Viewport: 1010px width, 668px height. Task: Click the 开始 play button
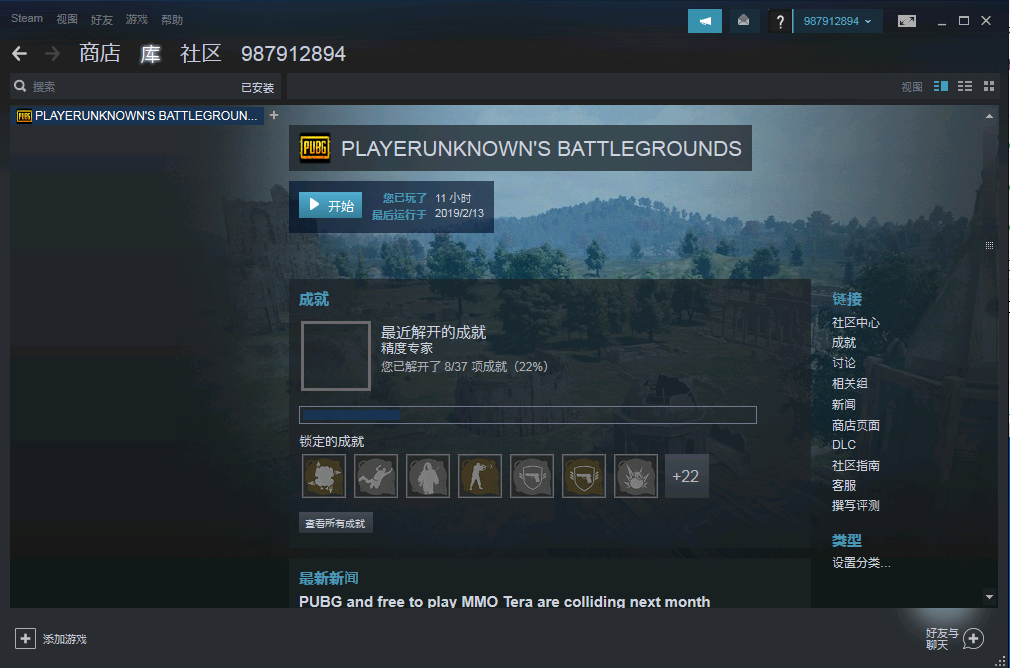pos(330,205)
